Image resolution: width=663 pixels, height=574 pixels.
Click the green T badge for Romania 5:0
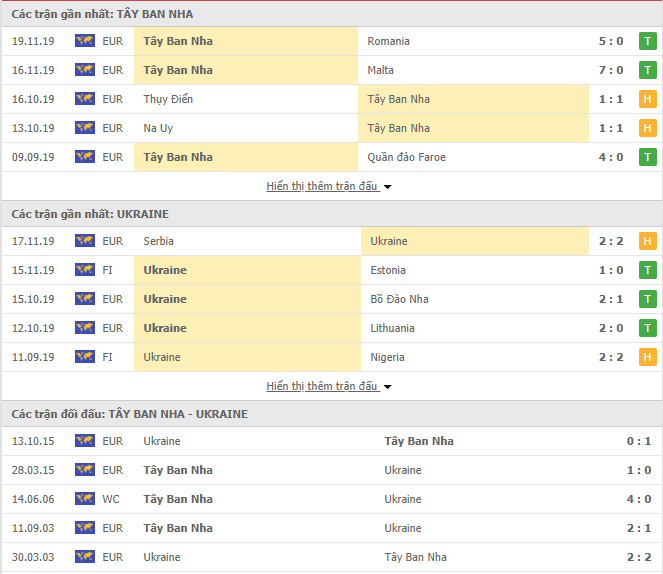[x=647, y=41]
